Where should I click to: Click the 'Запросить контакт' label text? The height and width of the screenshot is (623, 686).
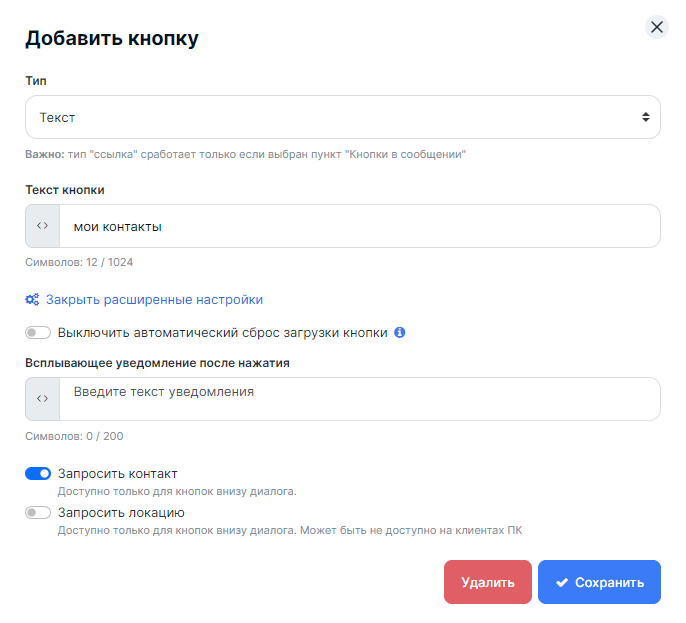coord(118,473)
